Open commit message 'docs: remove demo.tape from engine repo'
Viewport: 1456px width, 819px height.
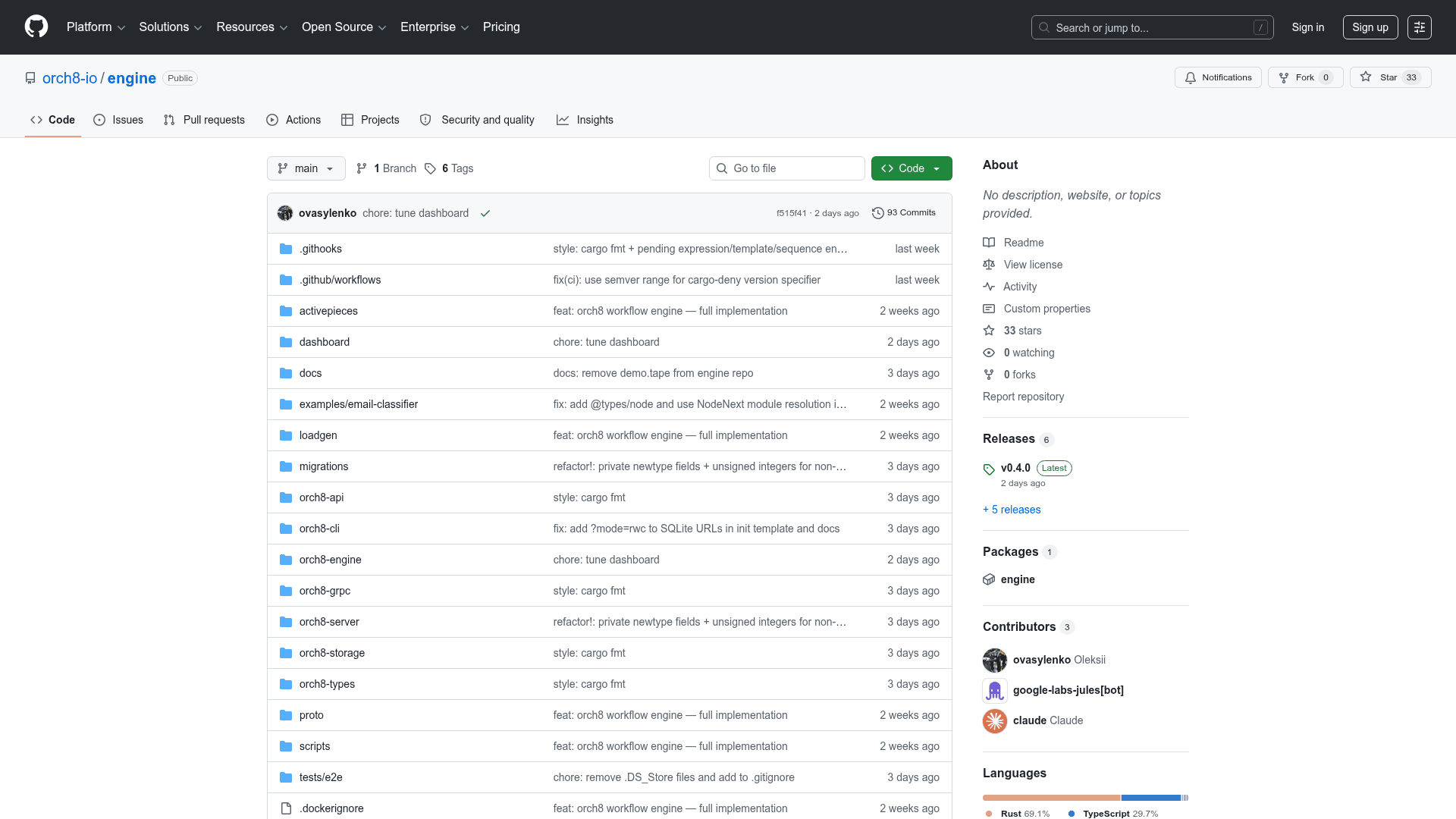[x=653, y=373]
